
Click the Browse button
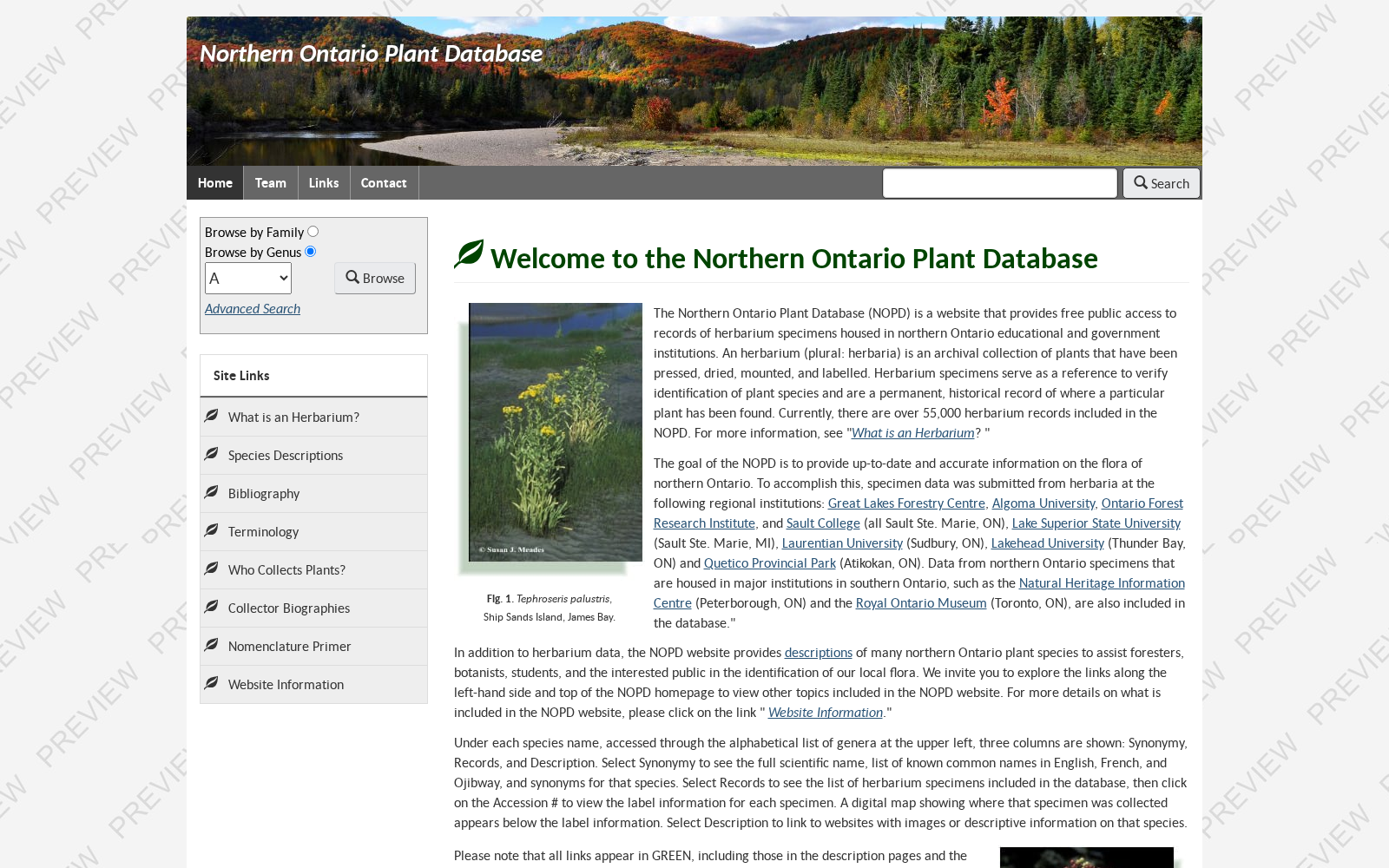click(x=375, y=278)
